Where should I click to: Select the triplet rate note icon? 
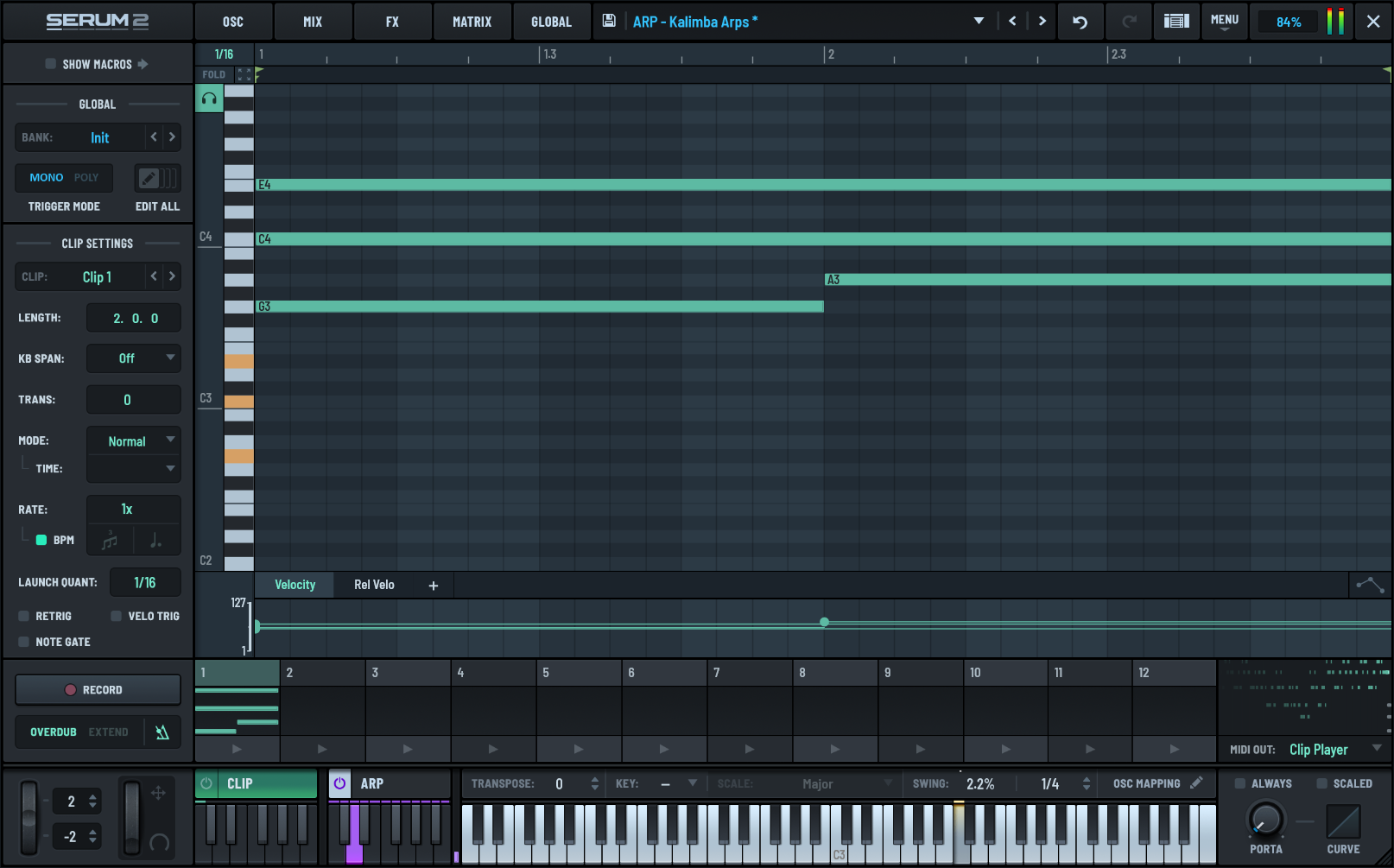110,541
